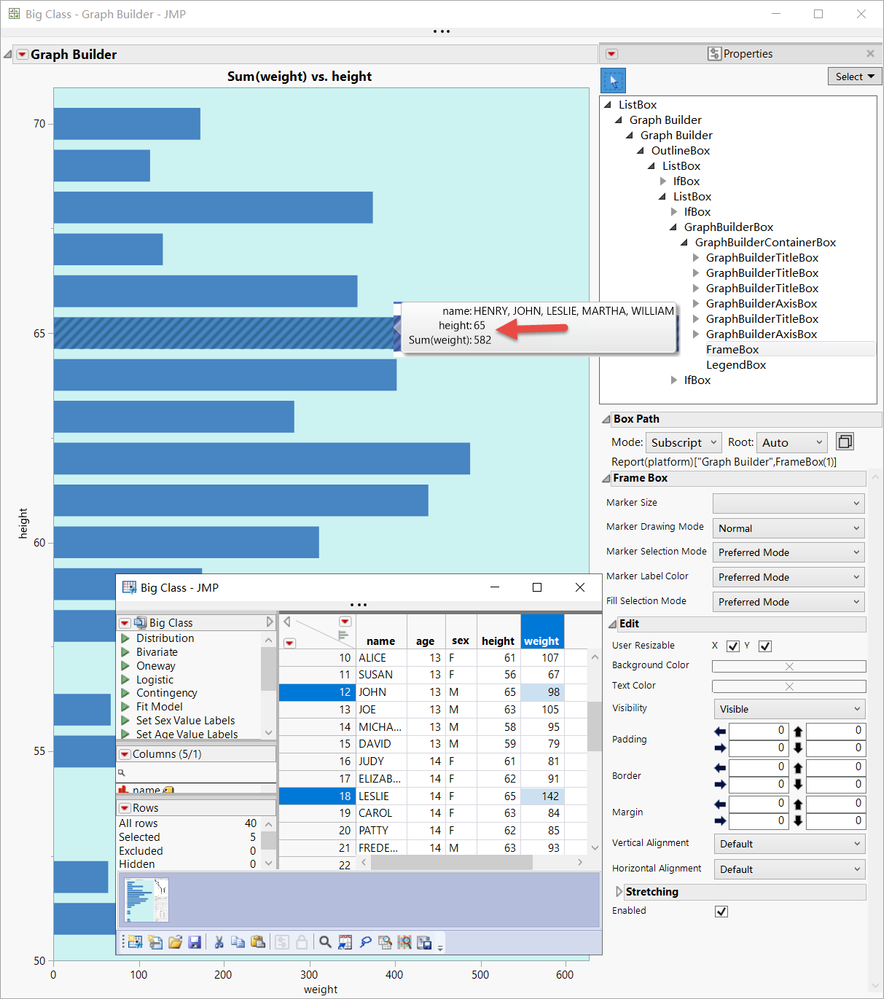Click the New Data Table toolbar icon
884x999 pixels.
pyautogui.click(x=134, y=942)
